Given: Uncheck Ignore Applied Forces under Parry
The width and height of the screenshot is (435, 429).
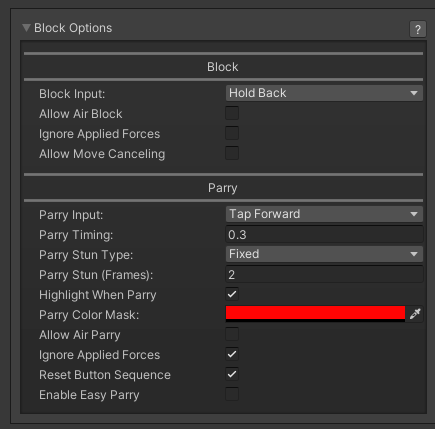Looking at the screenshot, I should (232, 354).
